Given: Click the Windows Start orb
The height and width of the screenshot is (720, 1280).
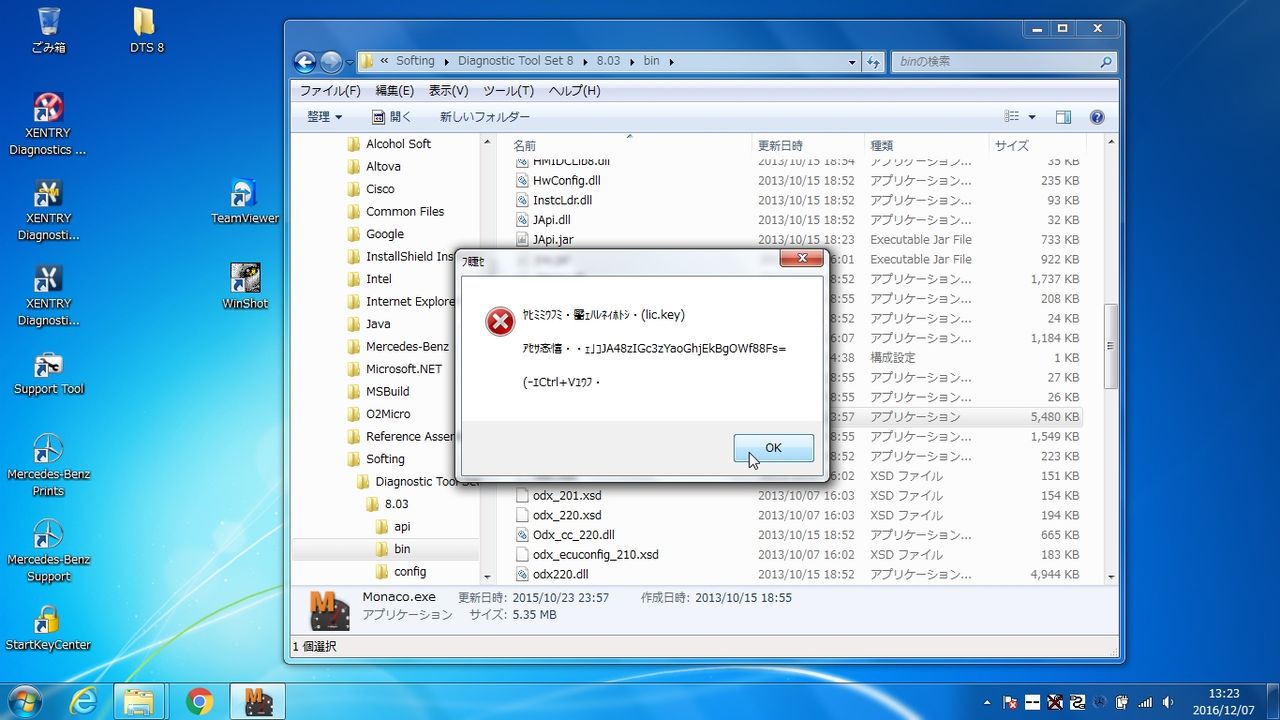Looking at the screenshot, I should point(27,701).
